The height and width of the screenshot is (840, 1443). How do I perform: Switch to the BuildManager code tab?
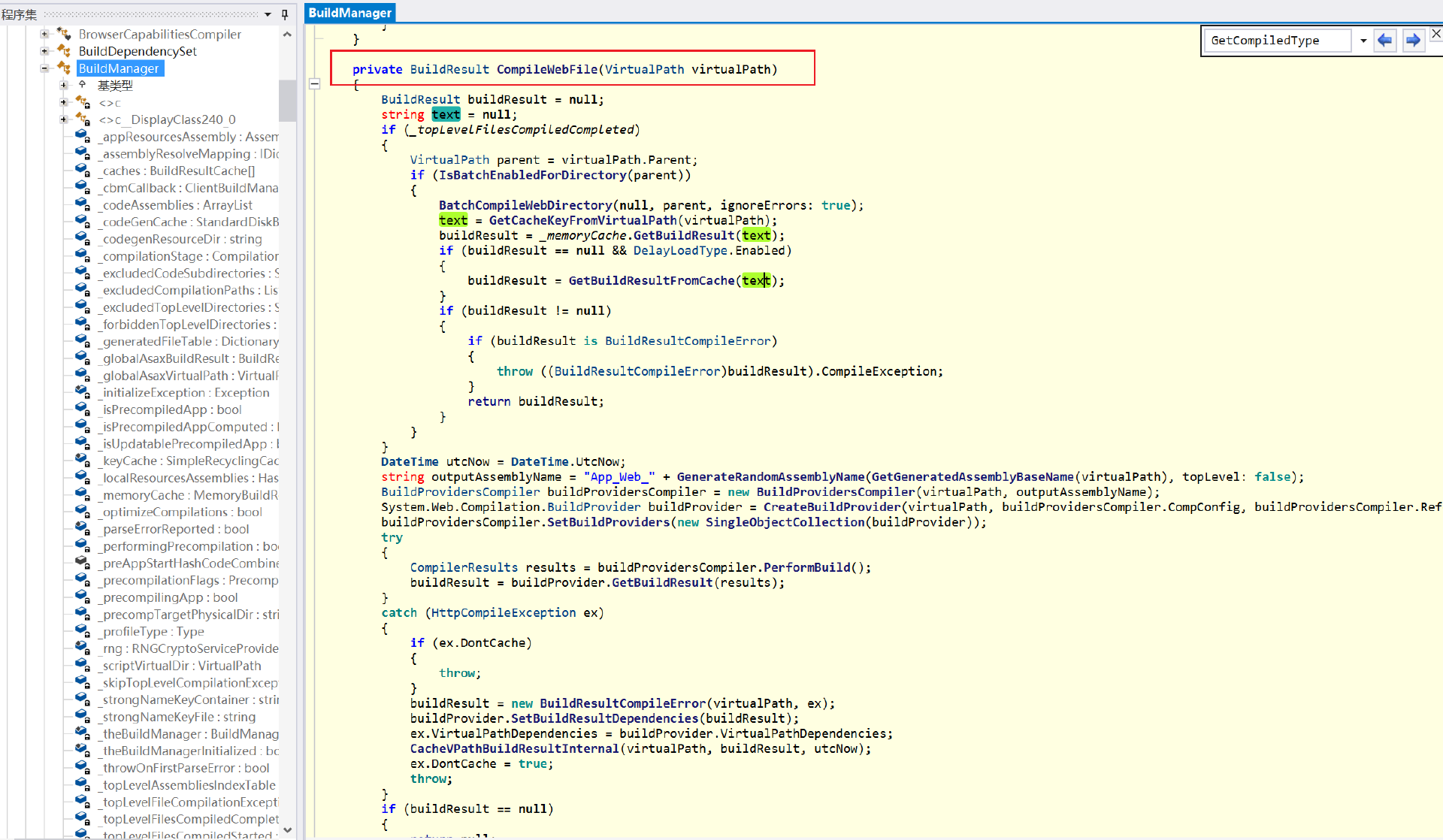(x=349, y=12)
